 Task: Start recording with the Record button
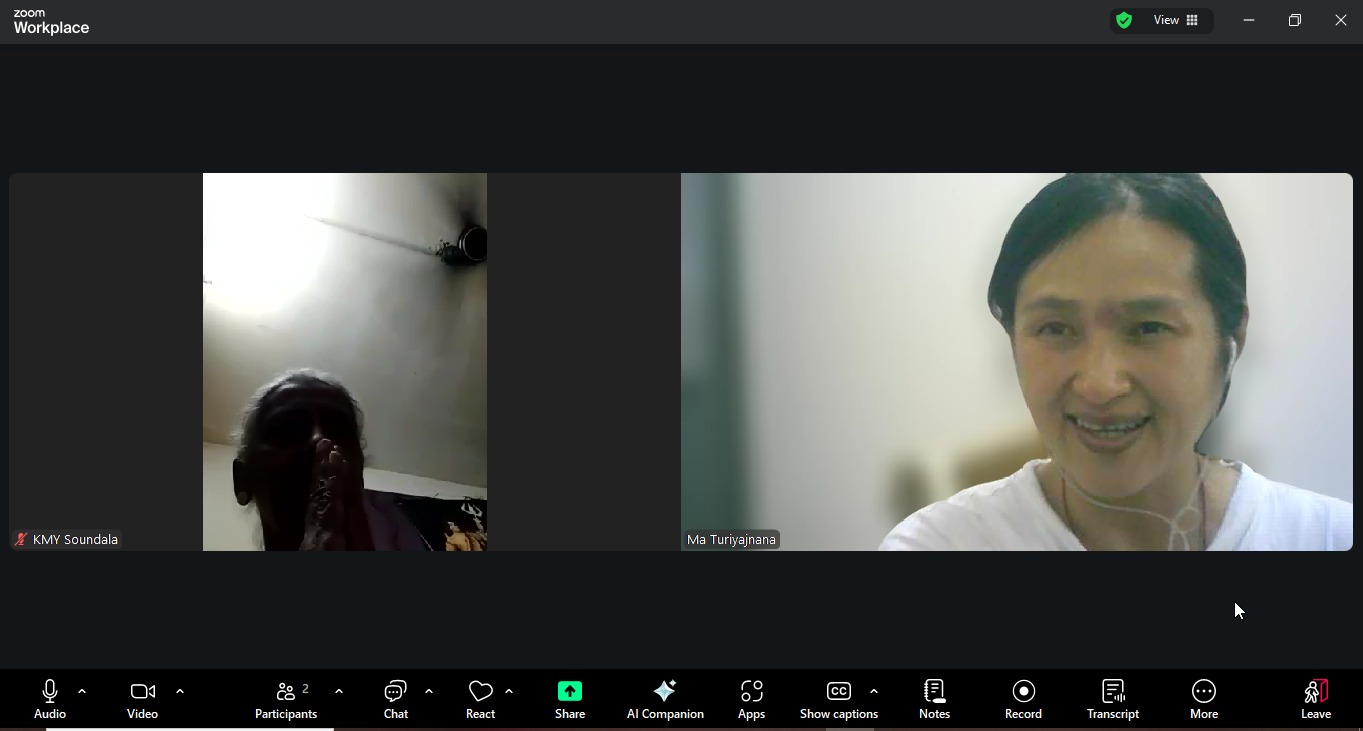pyautogui.click(x=1023, y=699)
